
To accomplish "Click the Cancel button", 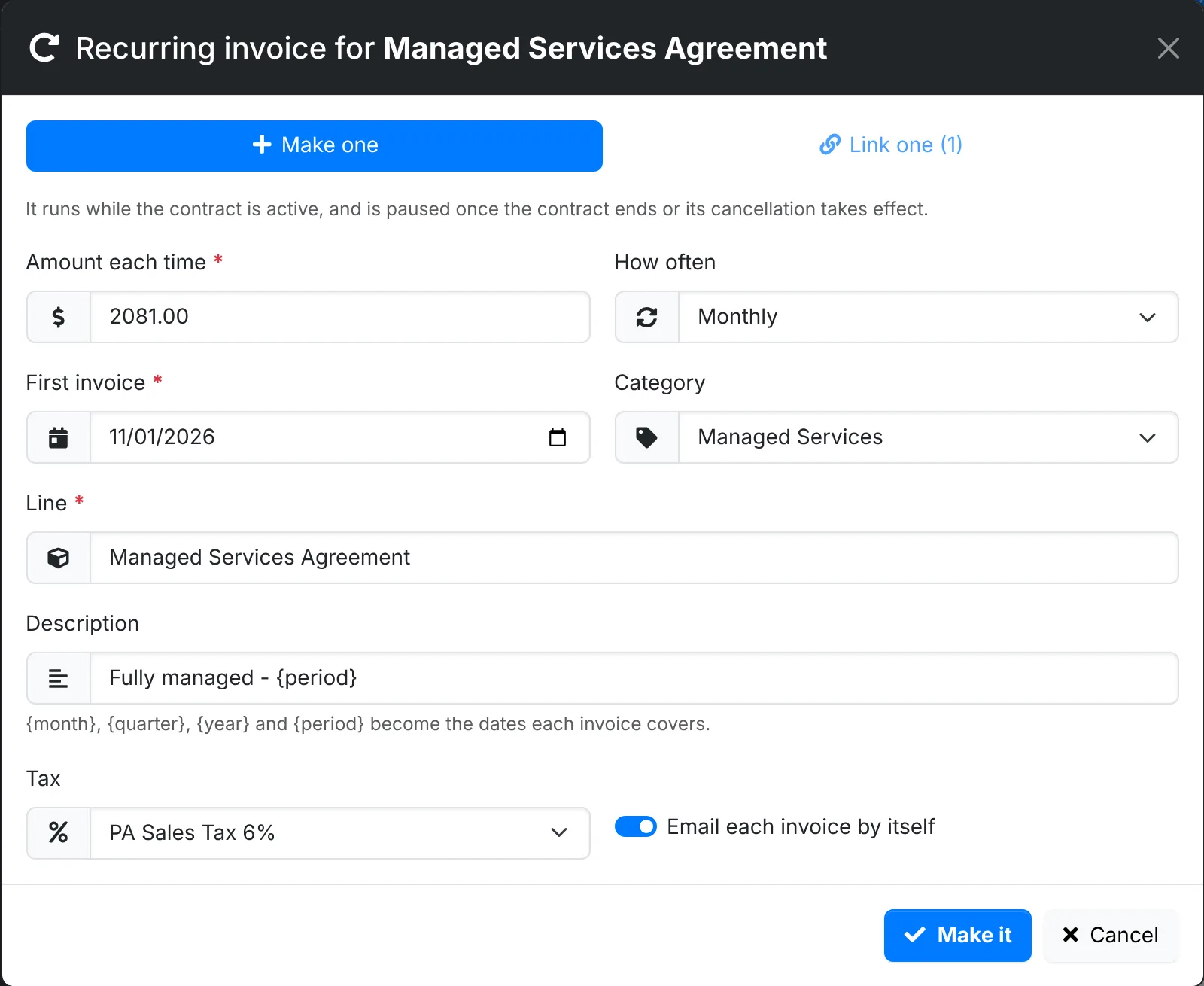I will [x=1111, y=936].
